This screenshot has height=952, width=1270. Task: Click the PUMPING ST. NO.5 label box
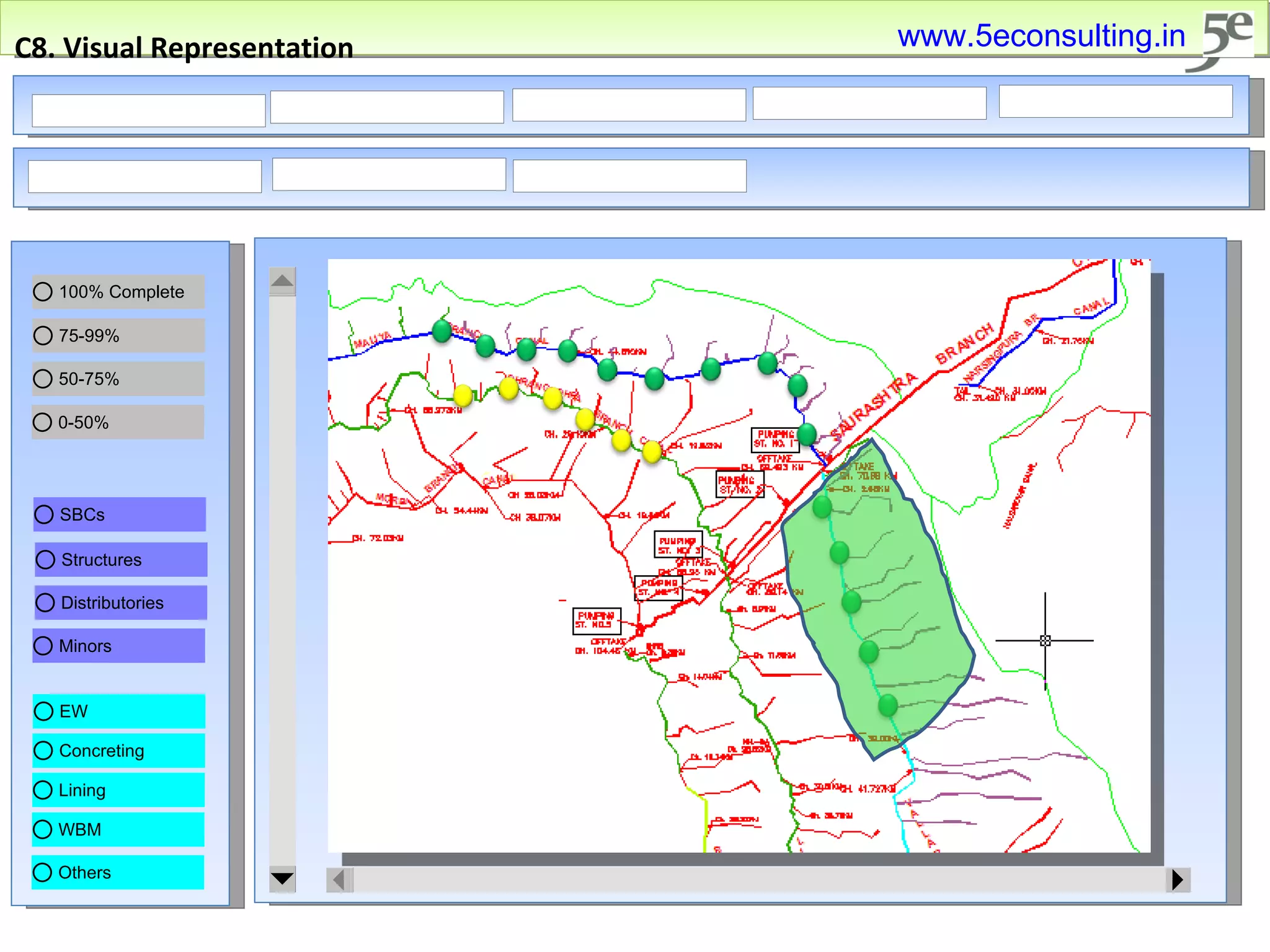597,621
